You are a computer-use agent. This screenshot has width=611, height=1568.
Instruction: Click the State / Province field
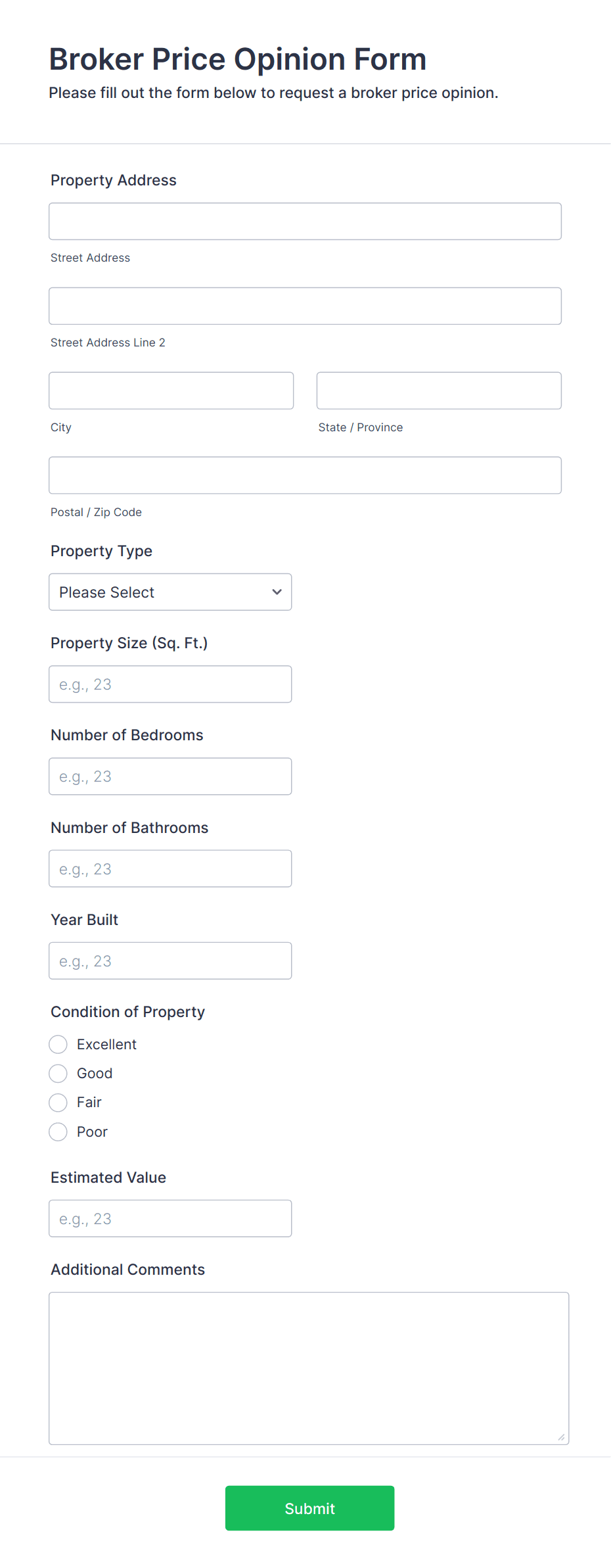click(438, 391)
